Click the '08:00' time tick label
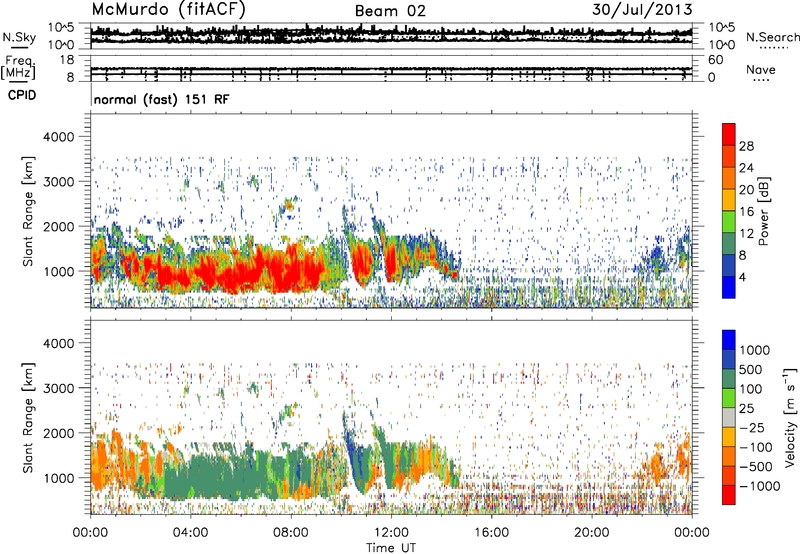This screenshot has height=554, width=800. [x=291, y=532]
